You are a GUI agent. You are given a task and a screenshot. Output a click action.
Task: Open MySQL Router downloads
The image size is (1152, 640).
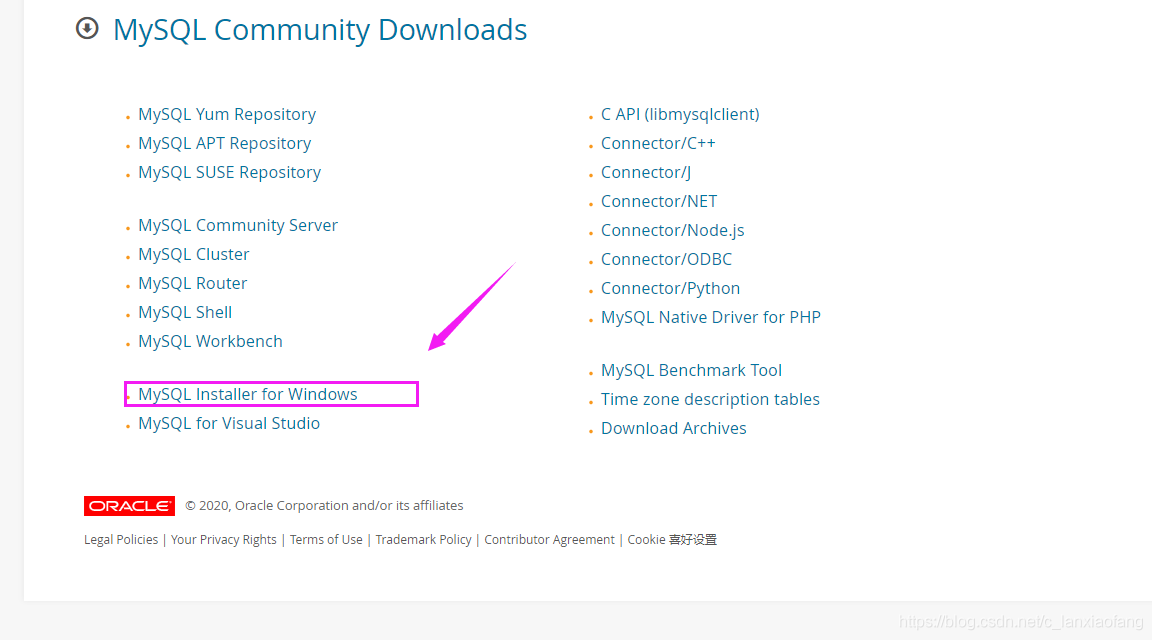point(192,283)
